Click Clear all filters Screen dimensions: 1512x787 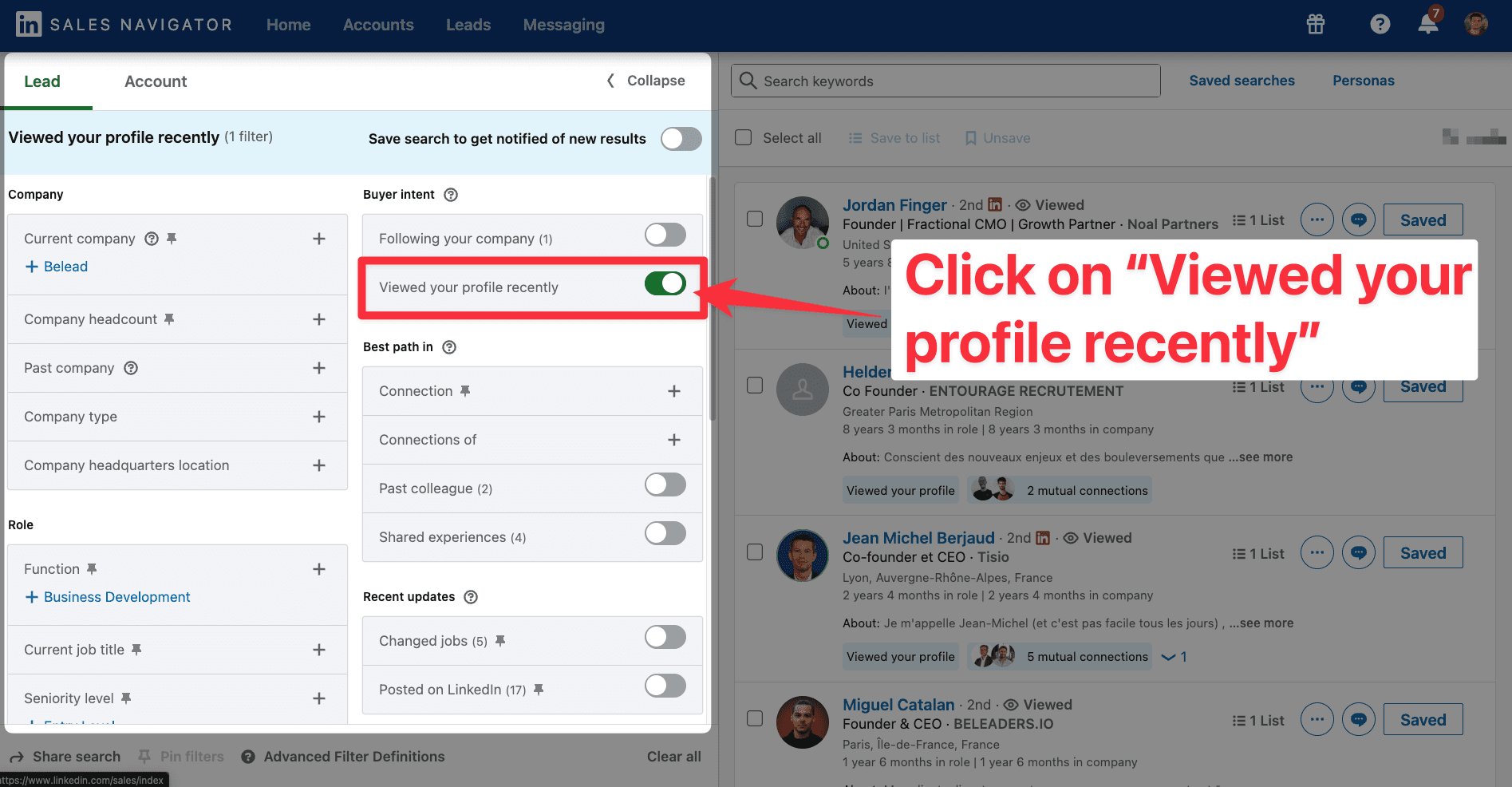674,757
